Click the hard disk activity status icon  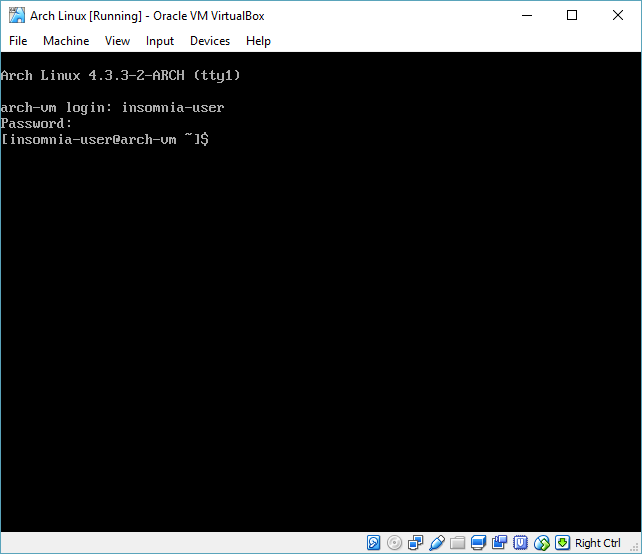coord(373,543)
